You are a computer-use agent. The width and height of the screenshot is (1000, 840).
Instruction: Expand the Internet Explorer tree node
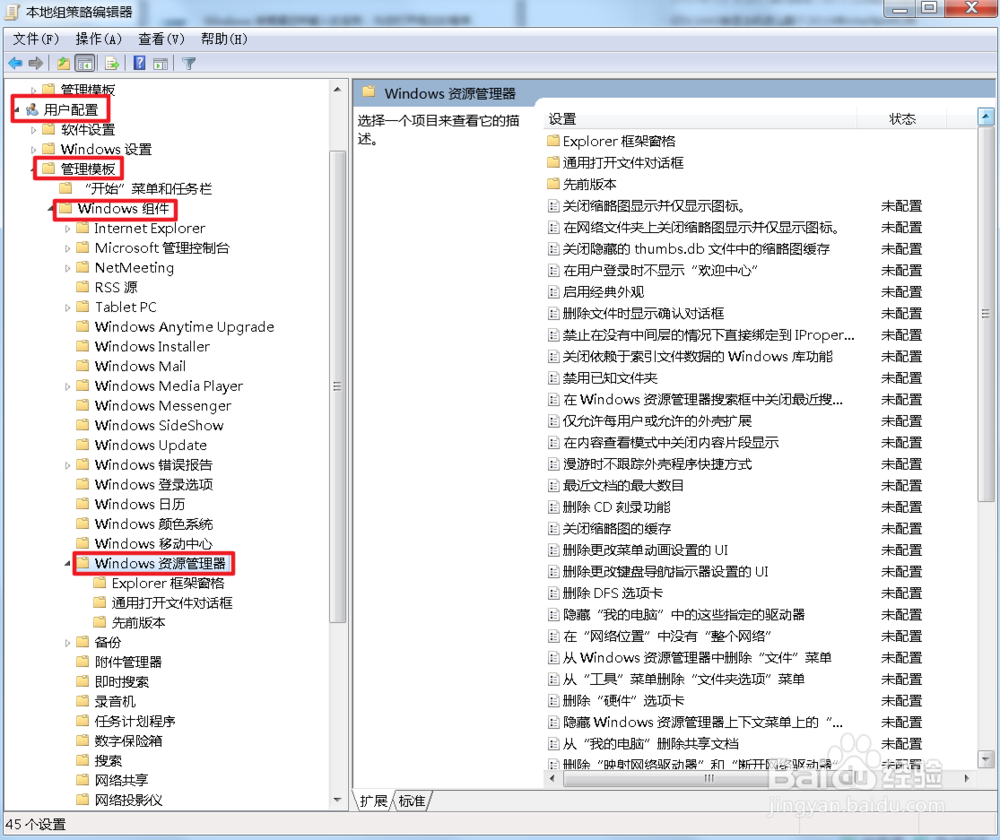(x=68, y=229)
